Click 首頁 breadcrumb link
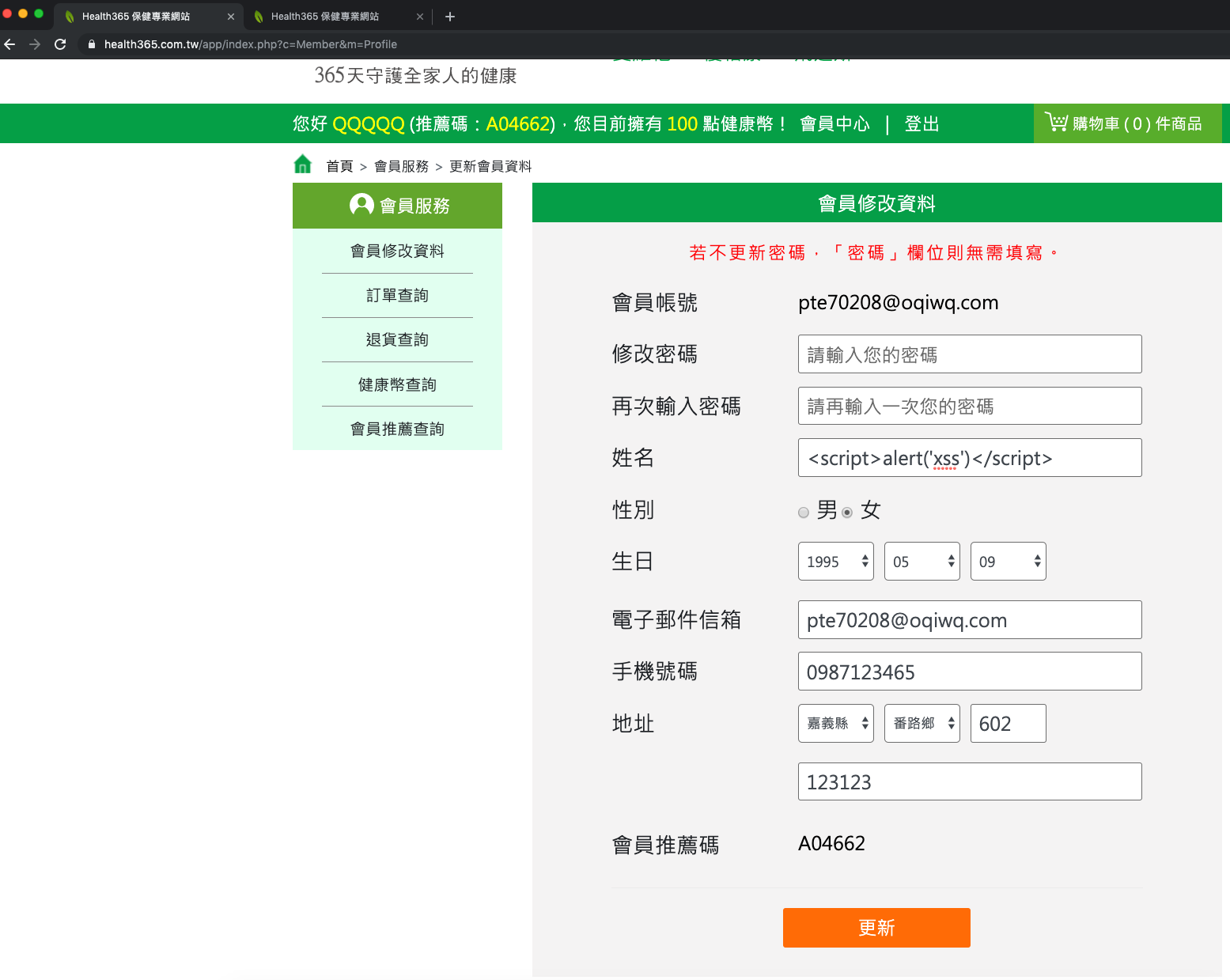 339,166
